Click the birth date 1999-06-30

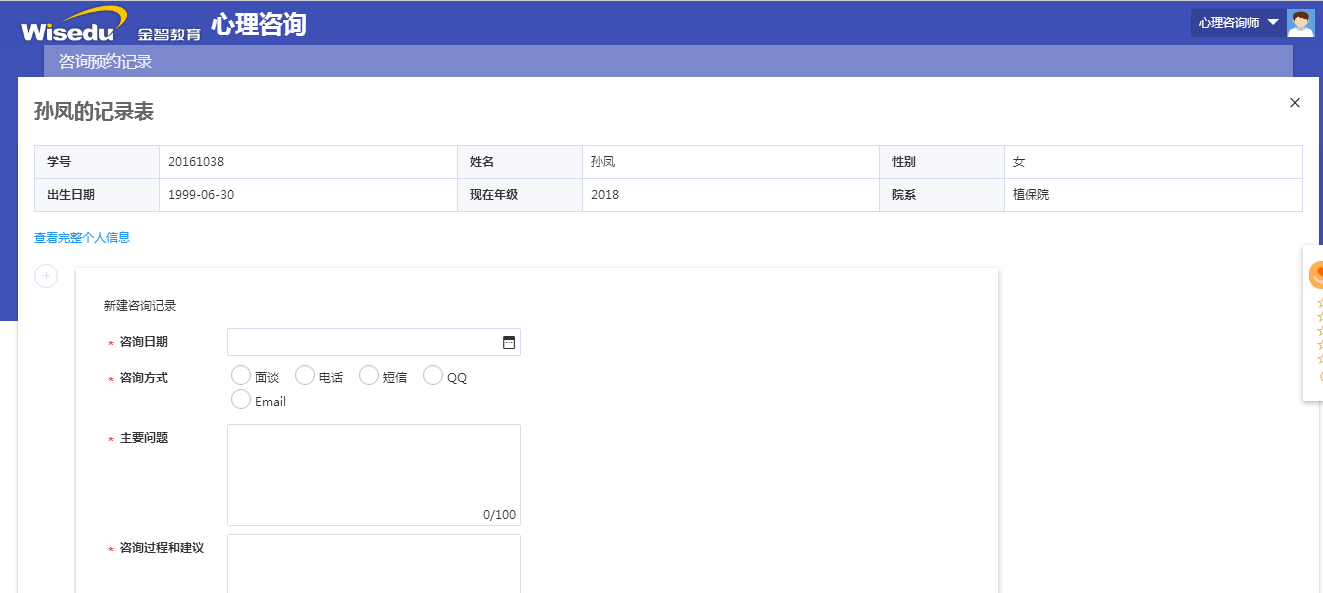[201, 195]
